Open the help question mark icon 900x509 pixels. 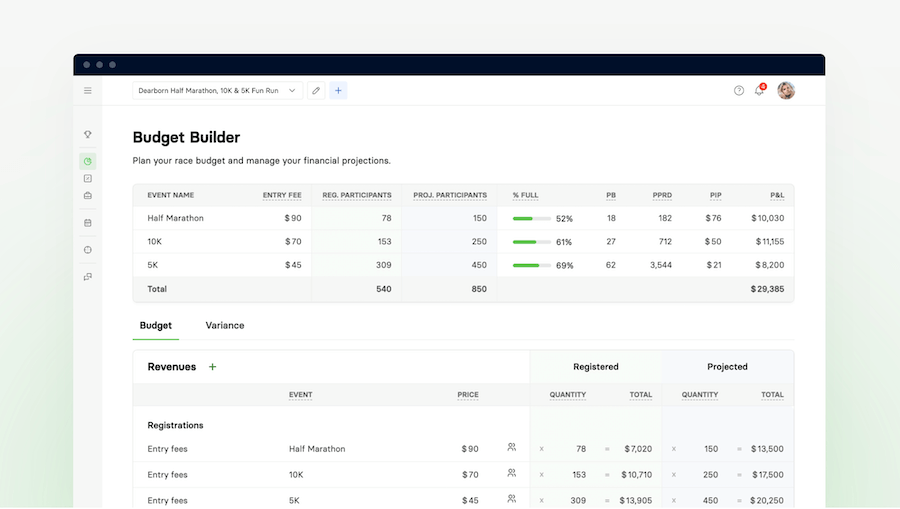tap(739, 91)
